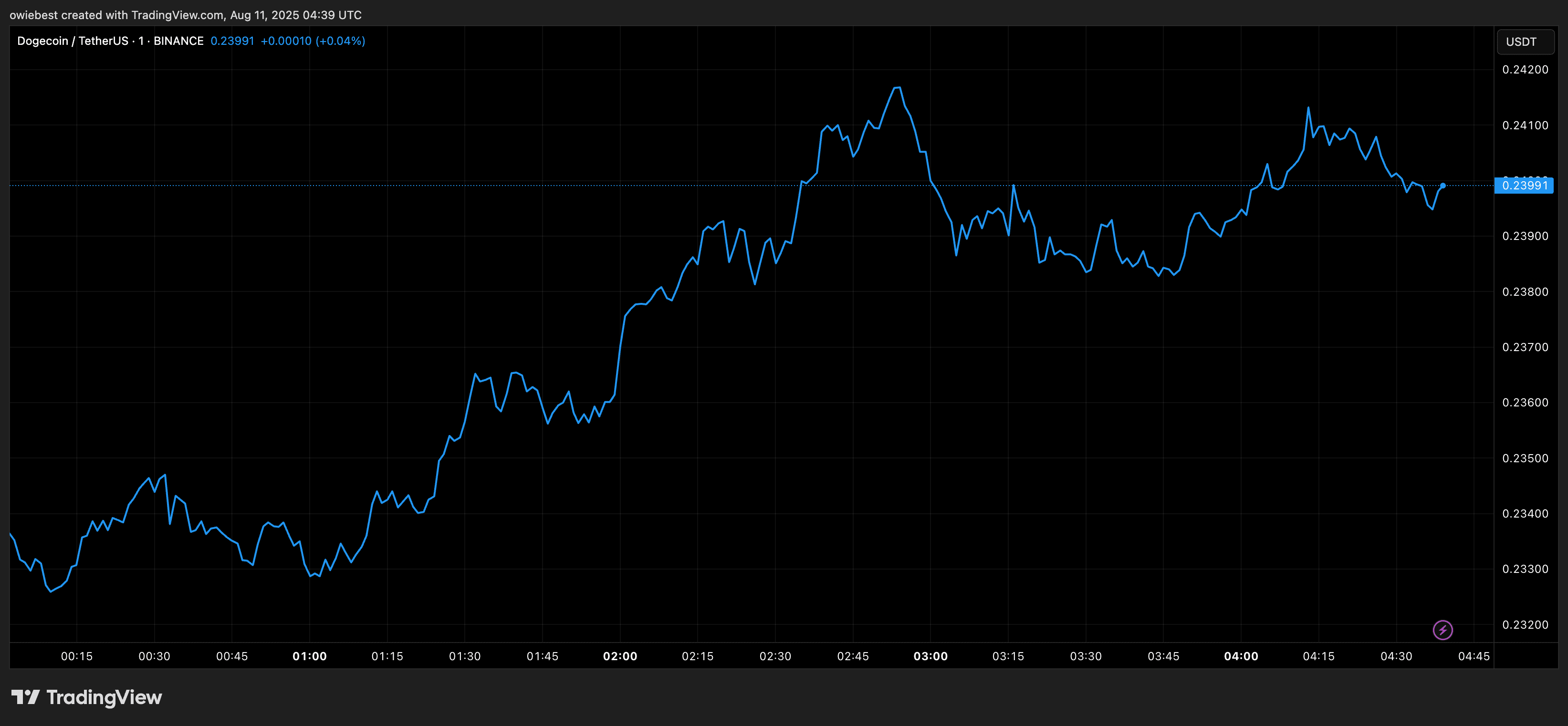
Task: Click the 01:30 time axis label
Action: click(465, 656)
